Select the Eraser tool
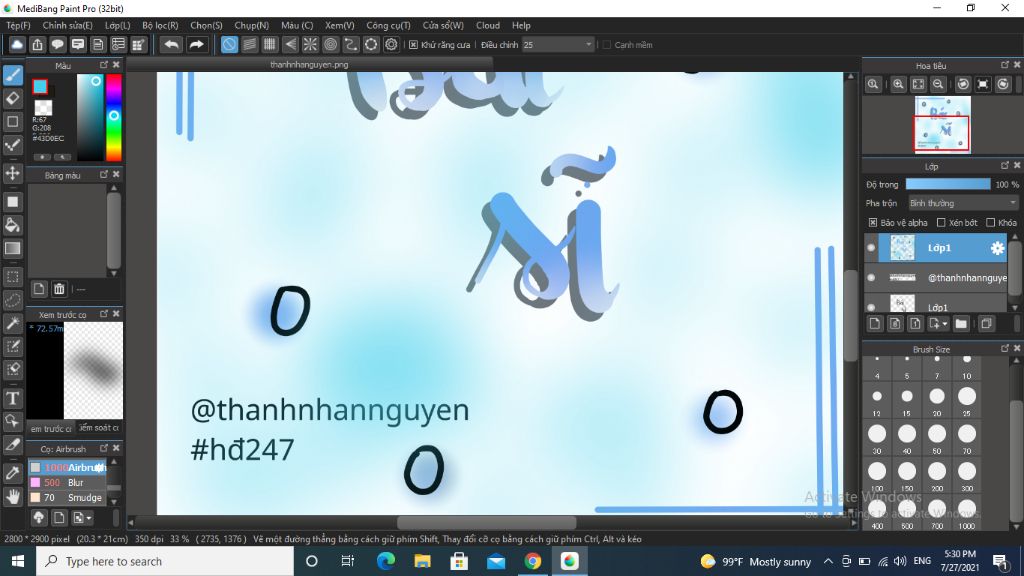Image resolution: width=1024 pixels, height=576 pixels. (12, 99)
